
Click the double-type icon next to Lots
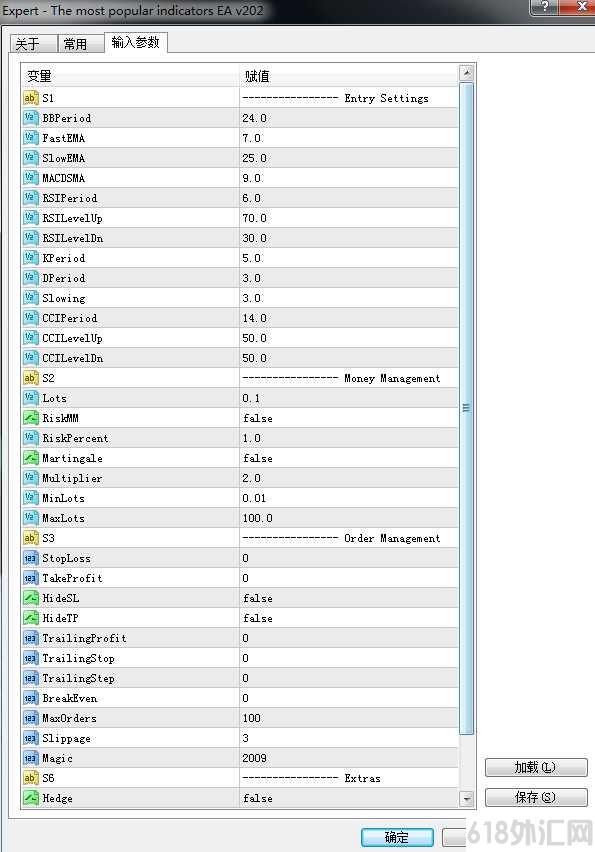[30, 398]
